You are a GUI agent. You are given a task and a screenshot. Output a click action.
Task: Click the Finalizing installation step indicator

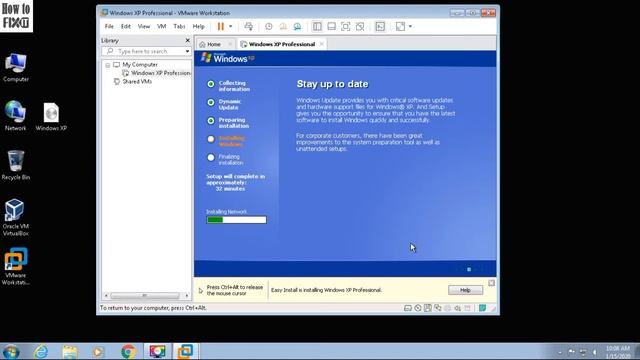coord(211,158)
